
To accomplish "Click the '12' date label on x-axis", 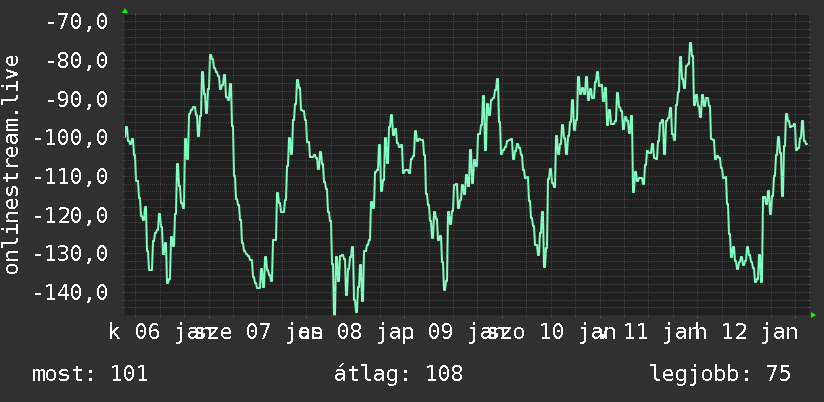I will [x=734, y=332].
